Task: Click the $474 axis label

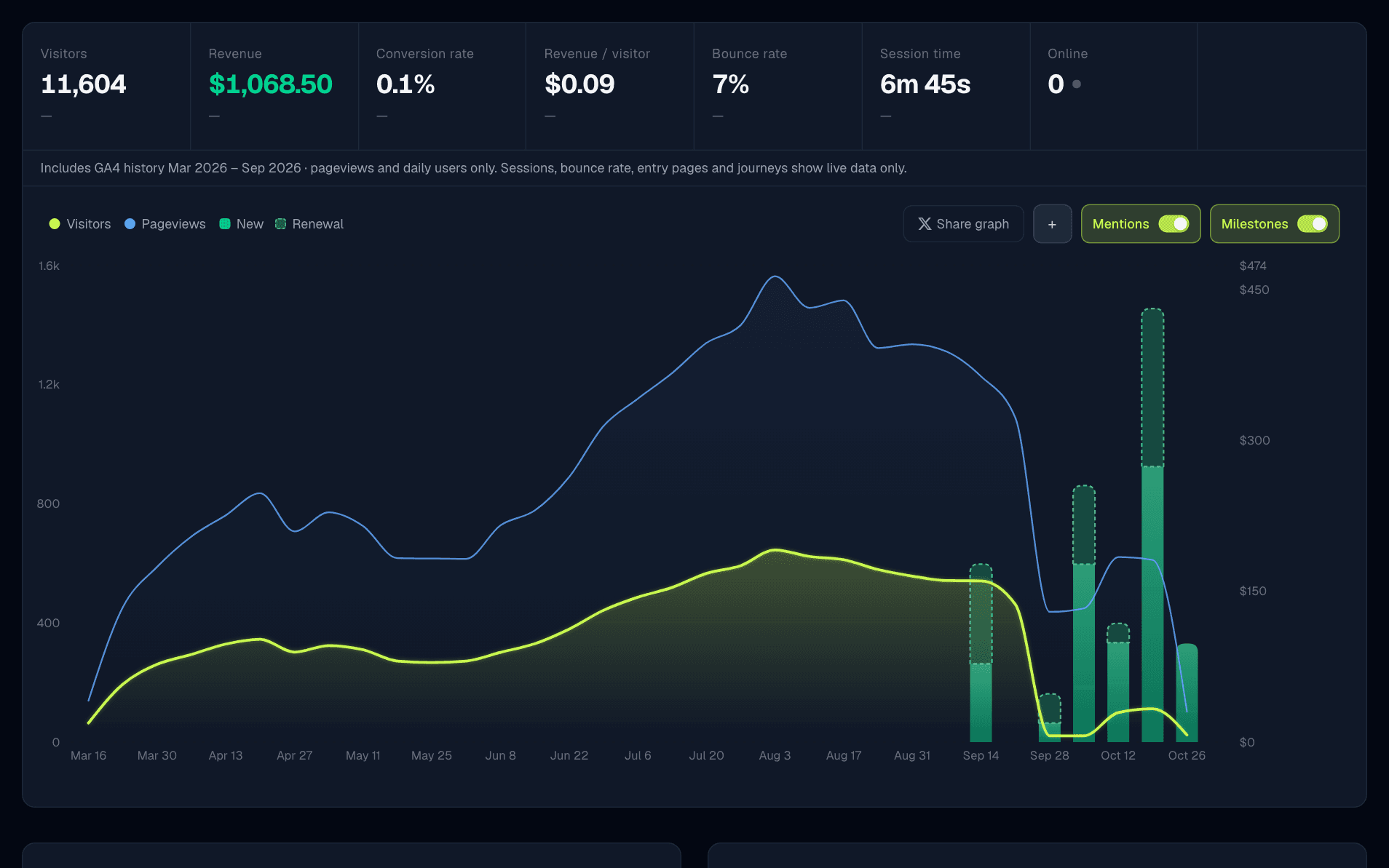Action: [x=1253, y=266]
